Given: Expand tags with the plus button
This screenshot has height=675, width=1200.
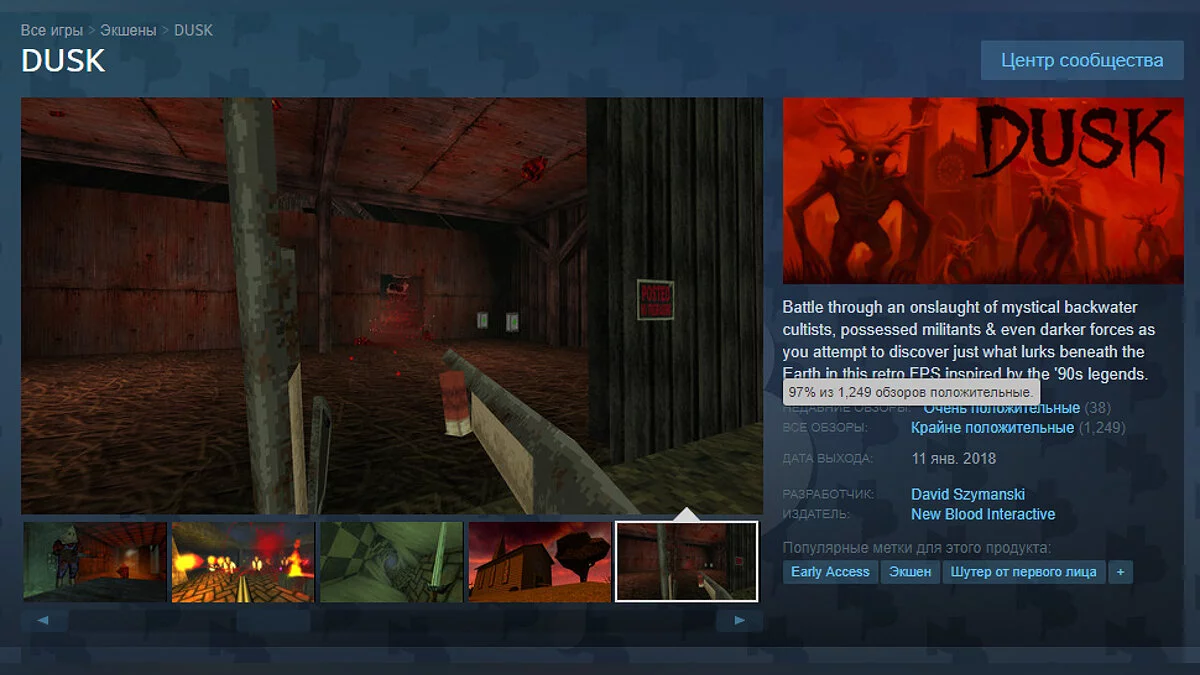Looking at the screenshot, I should pyautogui.click(x=1121, y=572).
